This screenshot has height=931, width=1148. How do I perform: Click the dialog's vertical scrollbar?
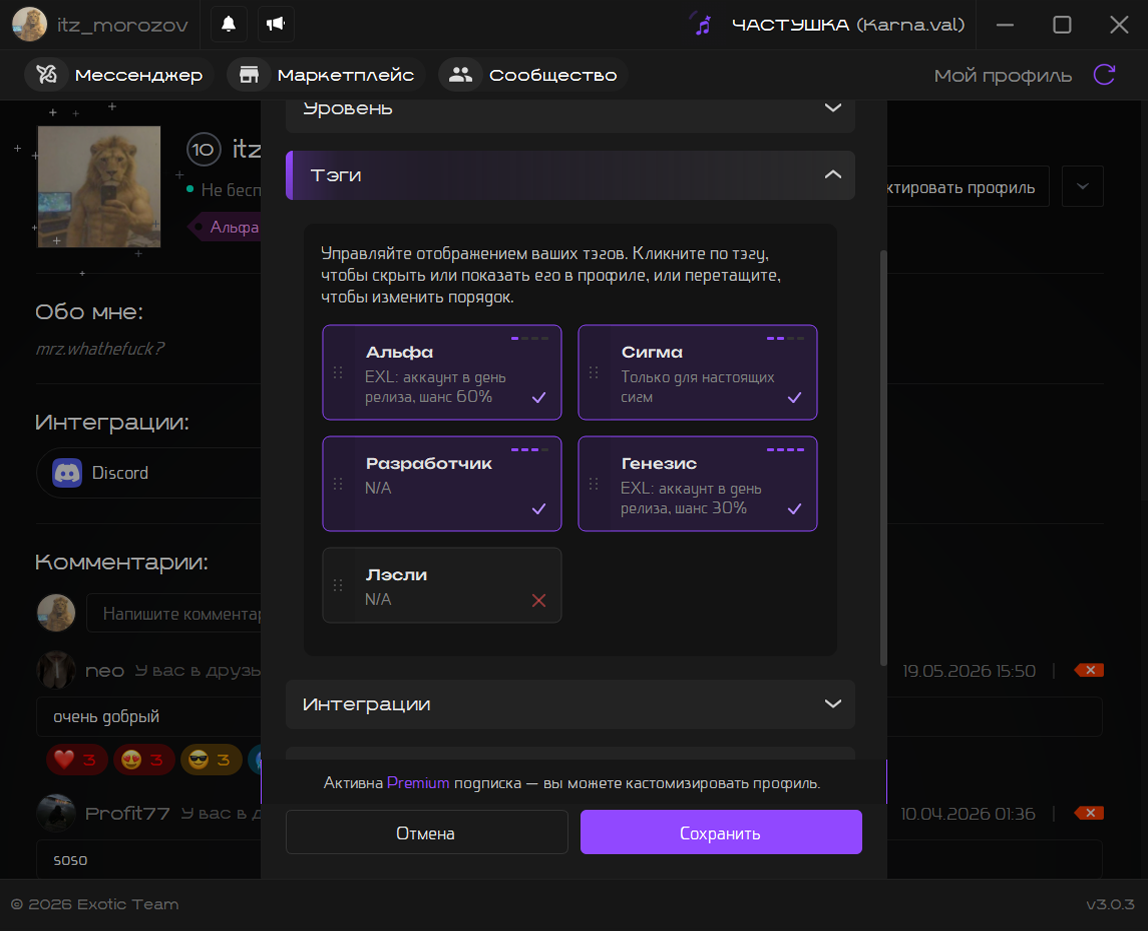point(884,457)
